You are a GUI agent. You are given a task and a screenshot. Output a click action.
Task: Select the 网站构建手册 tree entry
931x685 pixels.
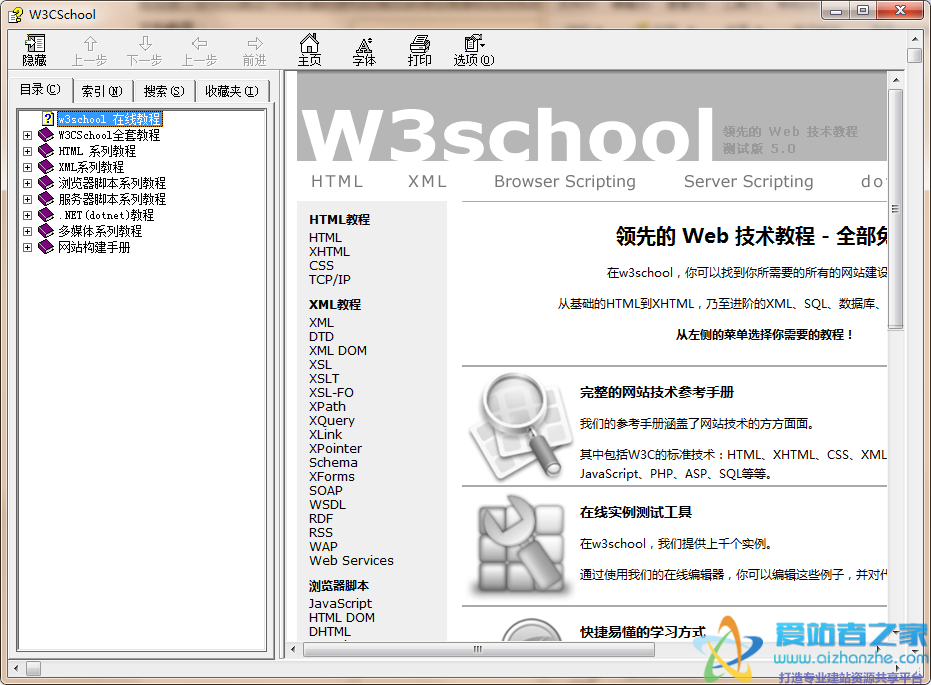coord(94,248)
